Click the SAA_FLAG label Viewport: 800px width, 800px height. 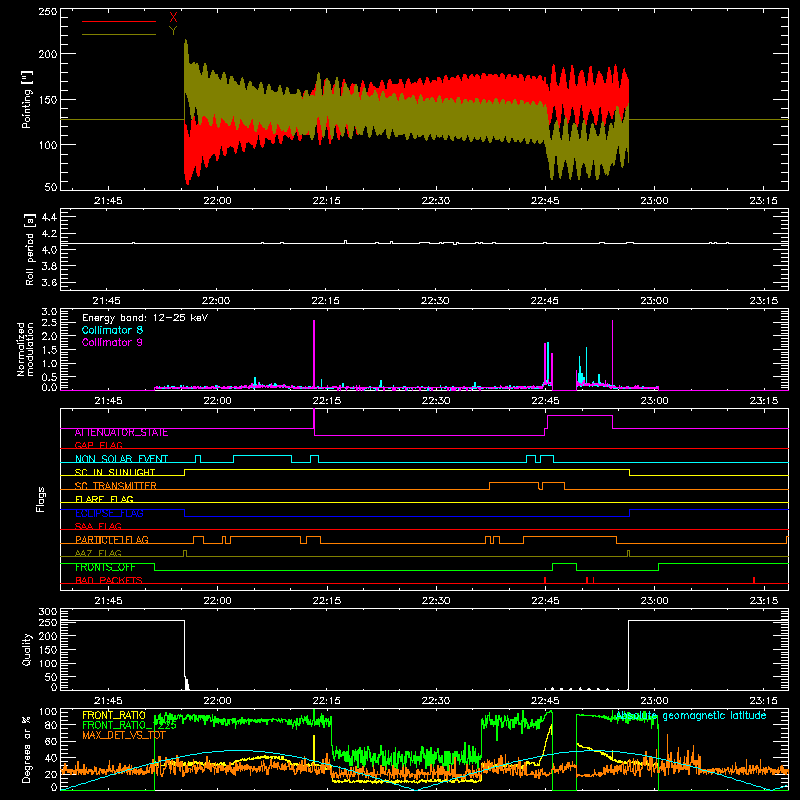[98, 527]
